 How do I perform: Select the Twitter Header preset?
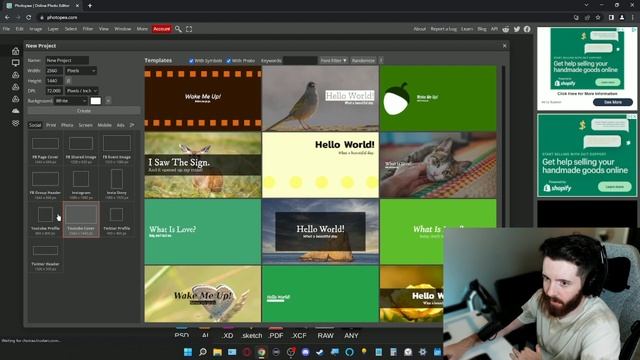(x=45, y=255)
